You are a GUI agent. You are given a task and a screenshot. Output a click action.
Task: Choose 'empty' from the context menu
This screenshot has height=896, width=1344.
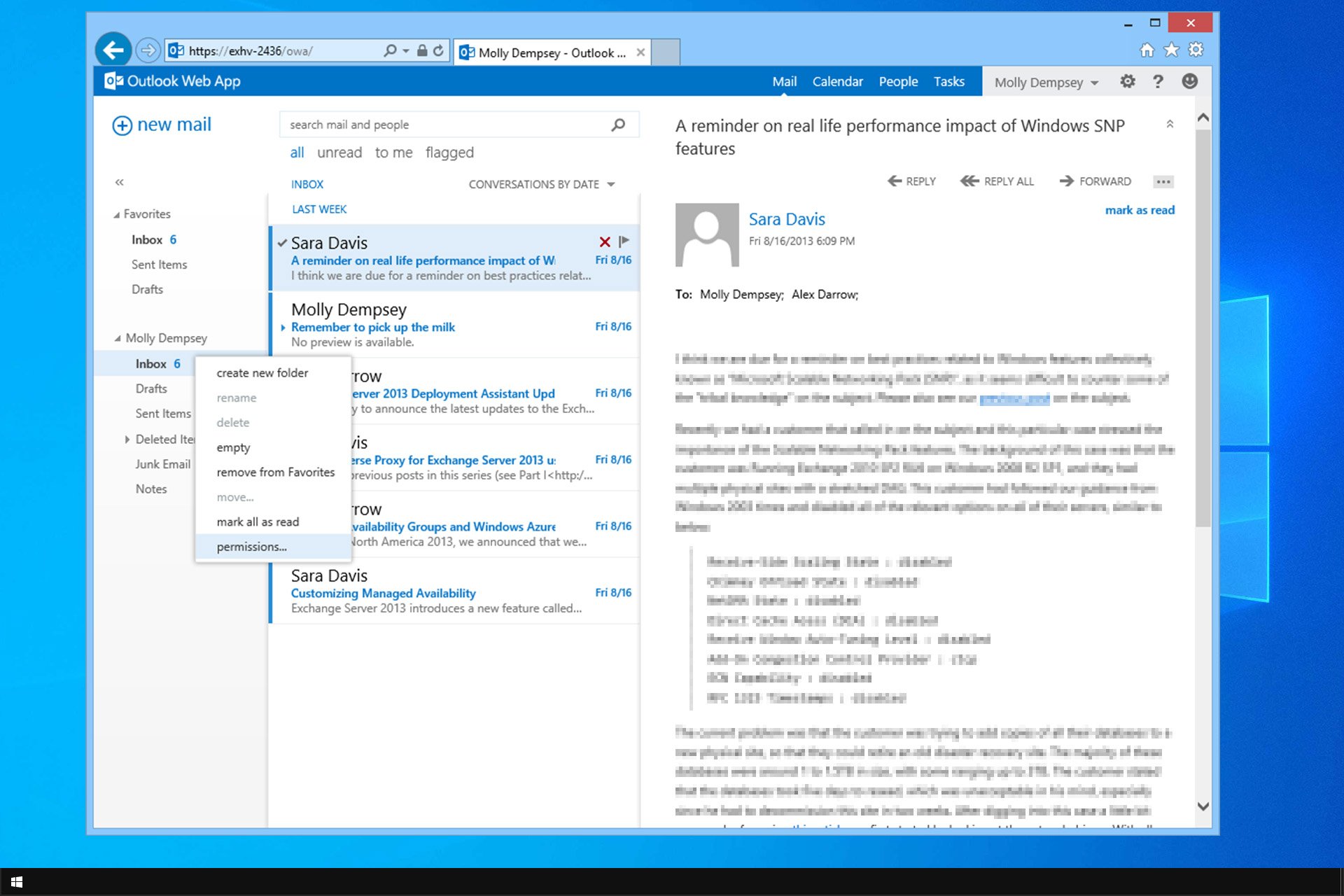click(x=273, y=447)
